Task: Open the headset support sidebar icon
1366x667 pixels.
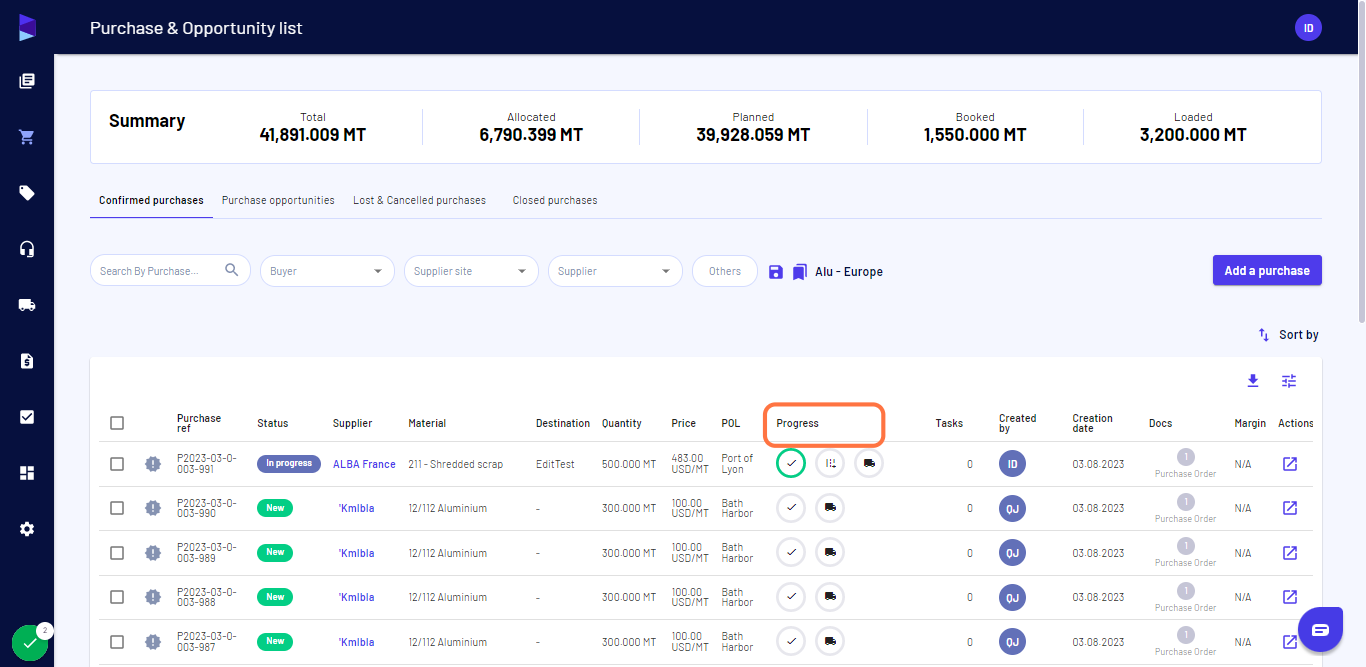Action: click(x=27, y=249)
